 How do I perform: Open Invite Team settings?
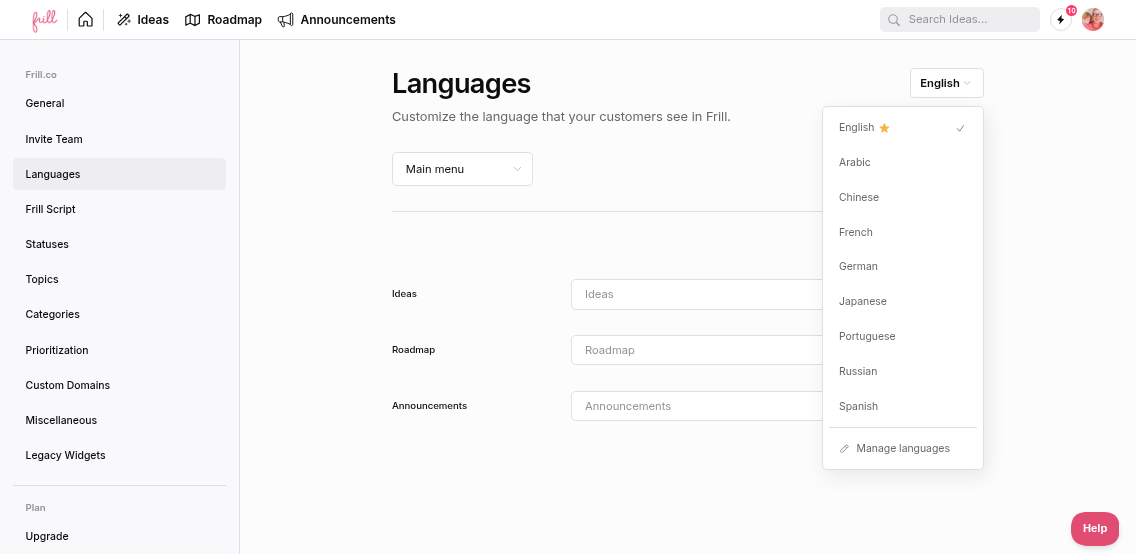click(x=120, y=139)
